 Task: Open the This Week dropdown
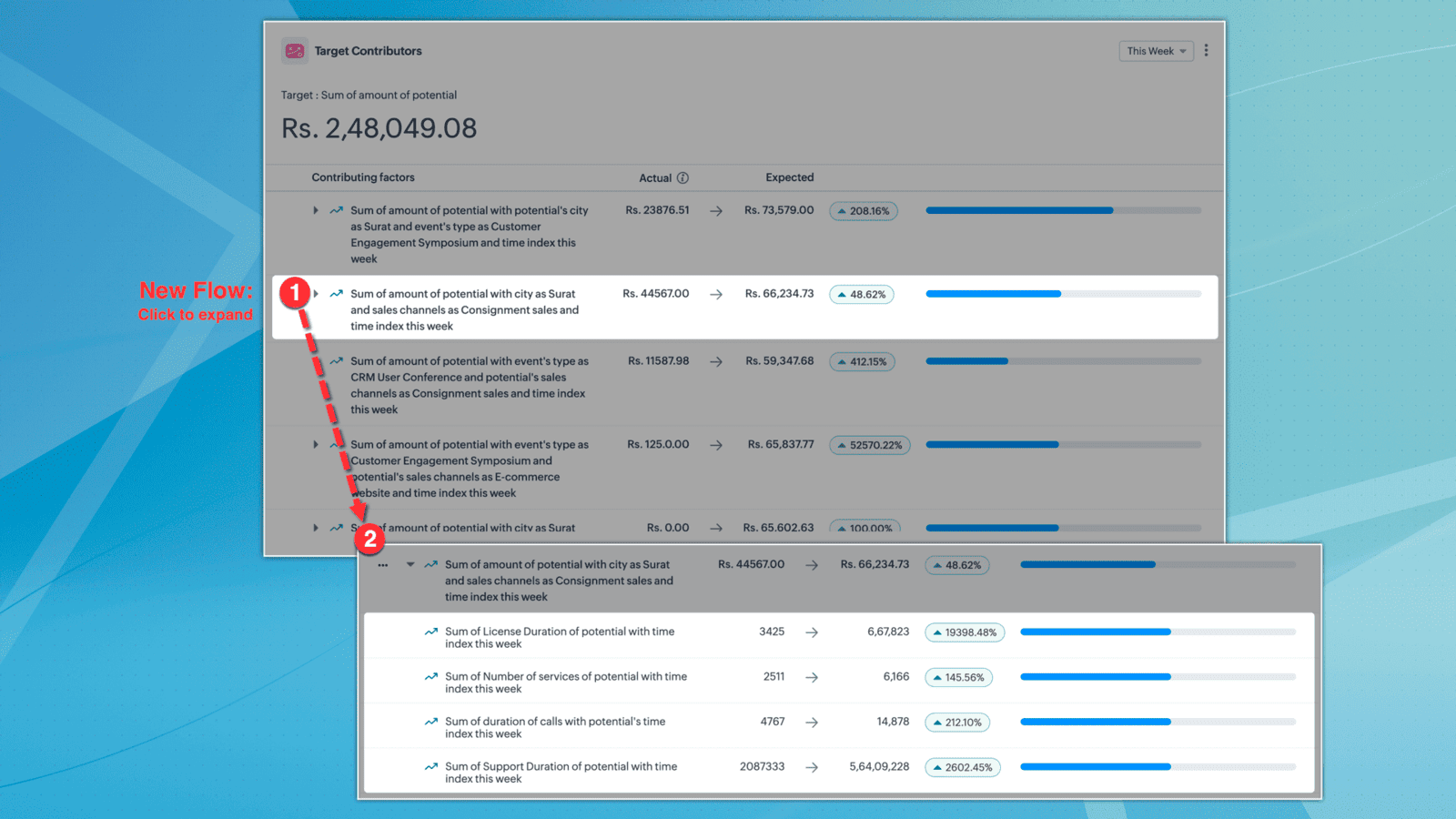(1156, 51)
